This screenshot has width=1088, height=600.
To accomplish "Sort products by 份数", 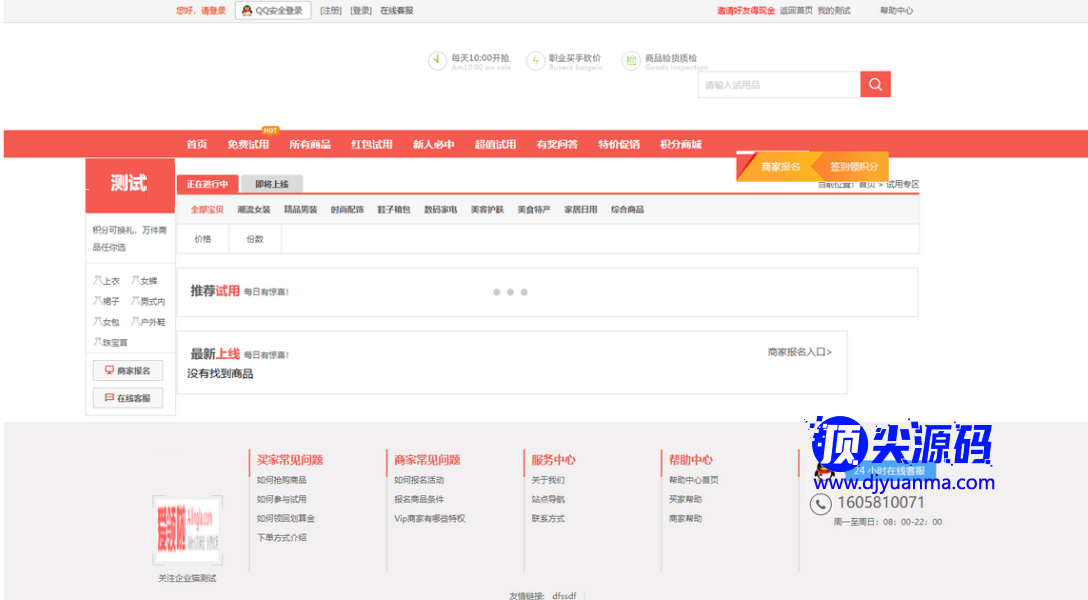I will coord(255,239).
